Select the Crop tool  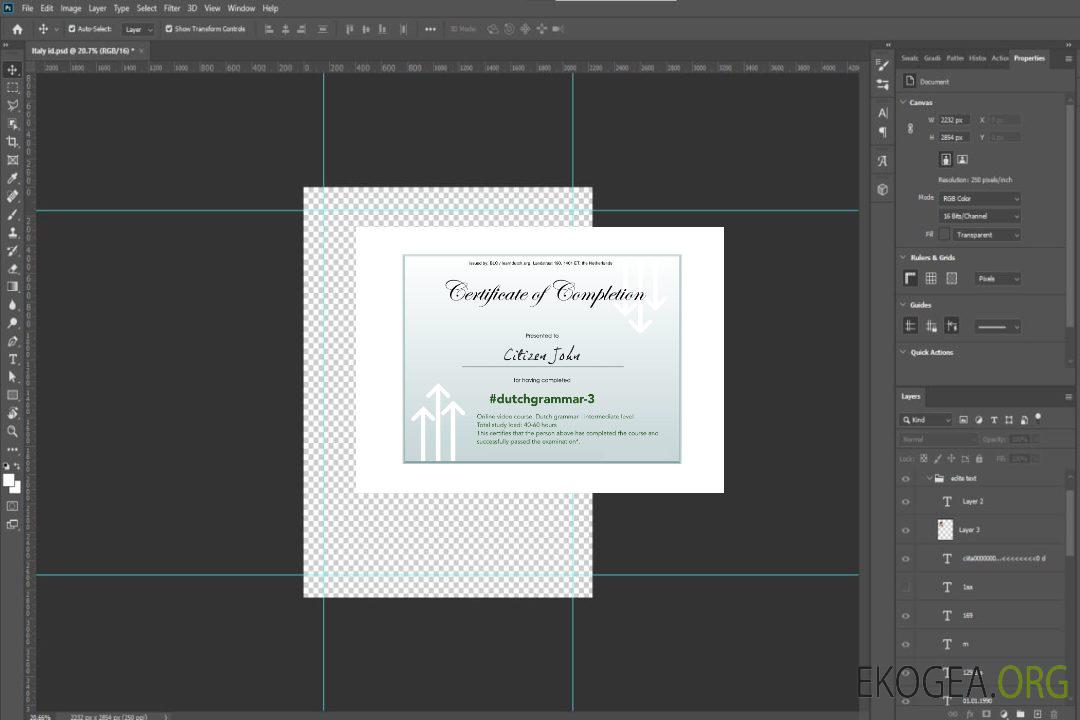click(12, 142)
